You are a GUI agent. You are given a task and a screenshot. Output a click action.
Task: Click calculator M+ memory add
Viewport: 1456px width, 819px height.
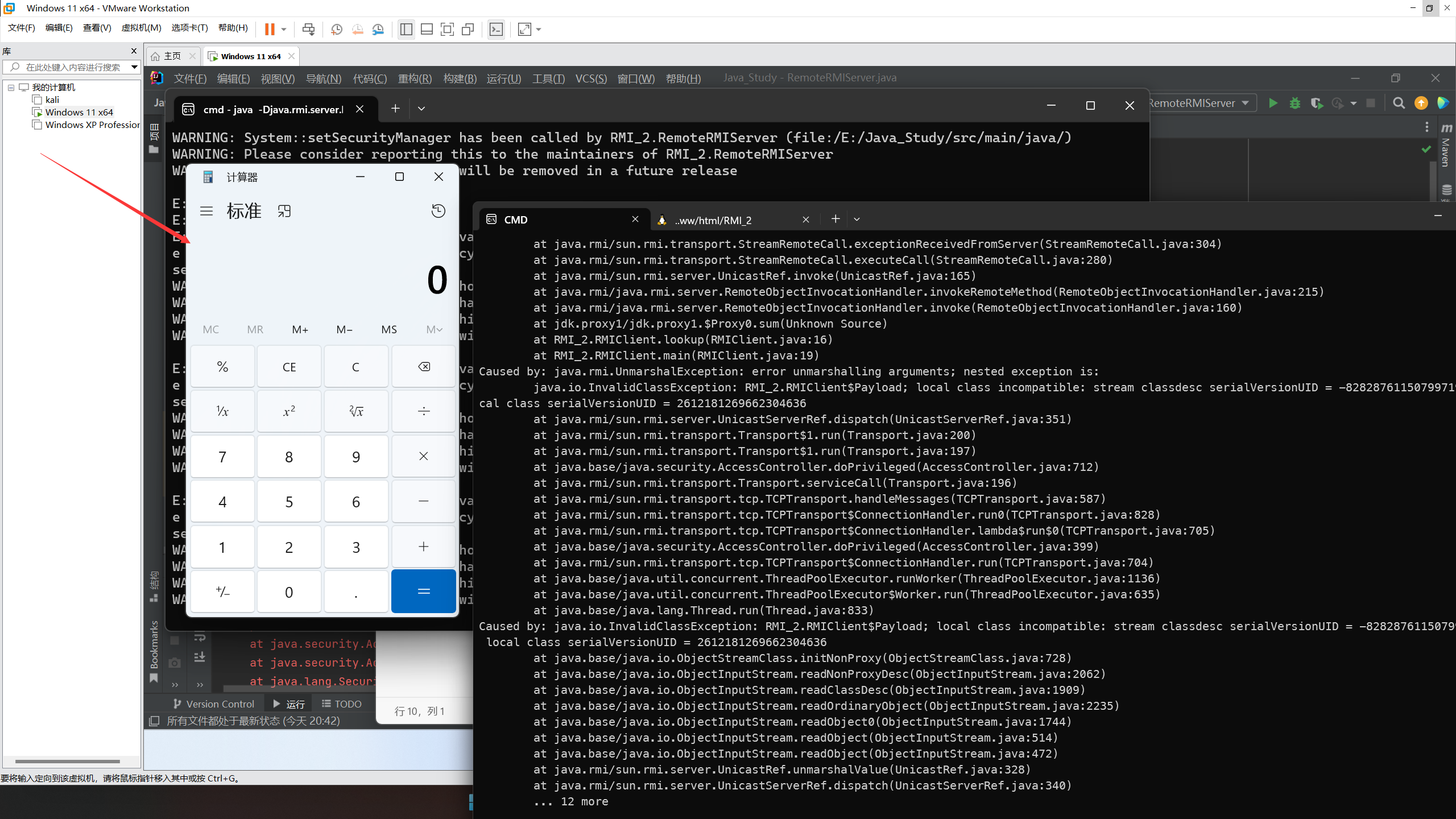[300, 329]
